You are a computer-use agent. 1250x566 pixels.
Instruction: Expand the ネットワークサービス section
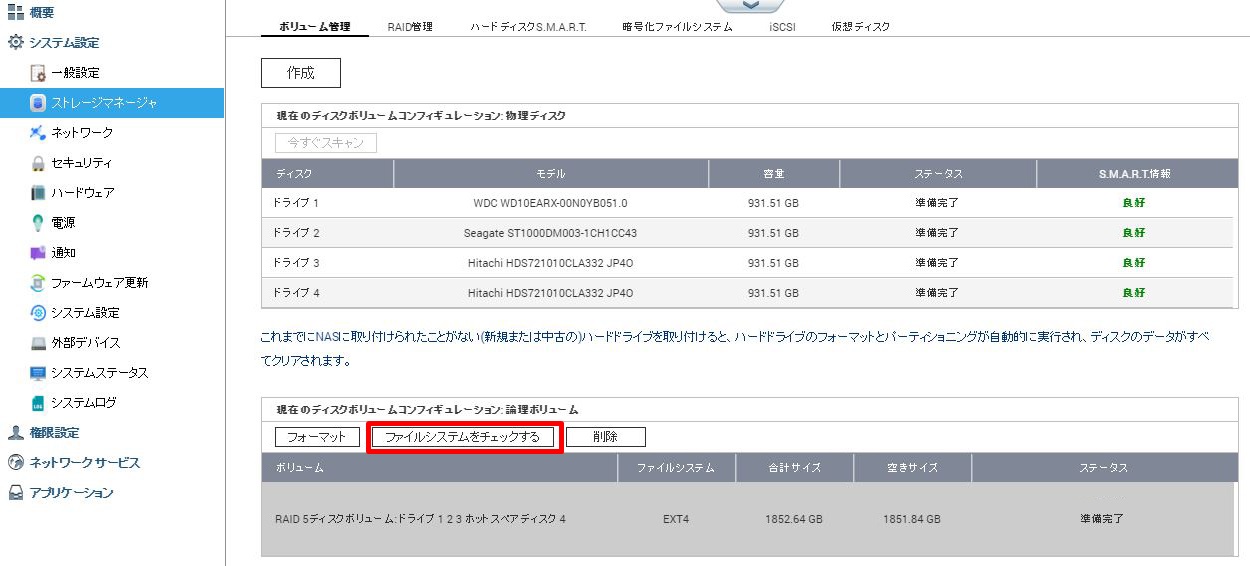(x=84, y=463)
